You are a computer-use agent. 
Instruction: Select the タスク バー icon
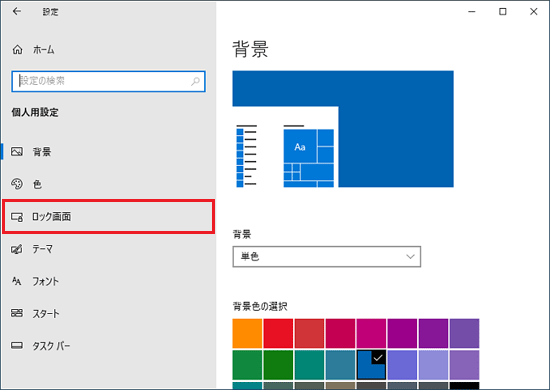click(x=17, y=345)
